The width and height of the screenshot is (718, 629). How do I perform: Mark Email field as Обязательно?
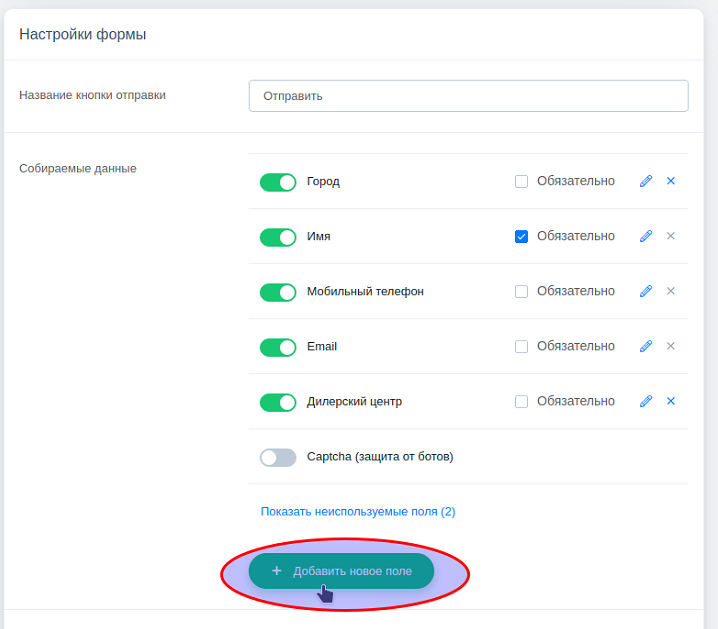[x=521, y=346]
